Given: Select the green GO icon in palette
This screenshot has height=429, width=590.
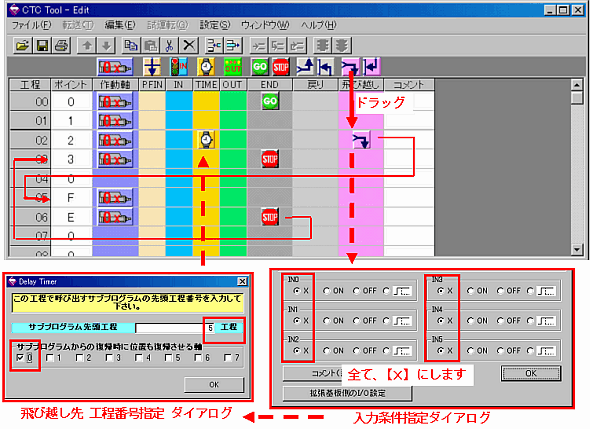Looking at the screenshot, I should point(260,67).
